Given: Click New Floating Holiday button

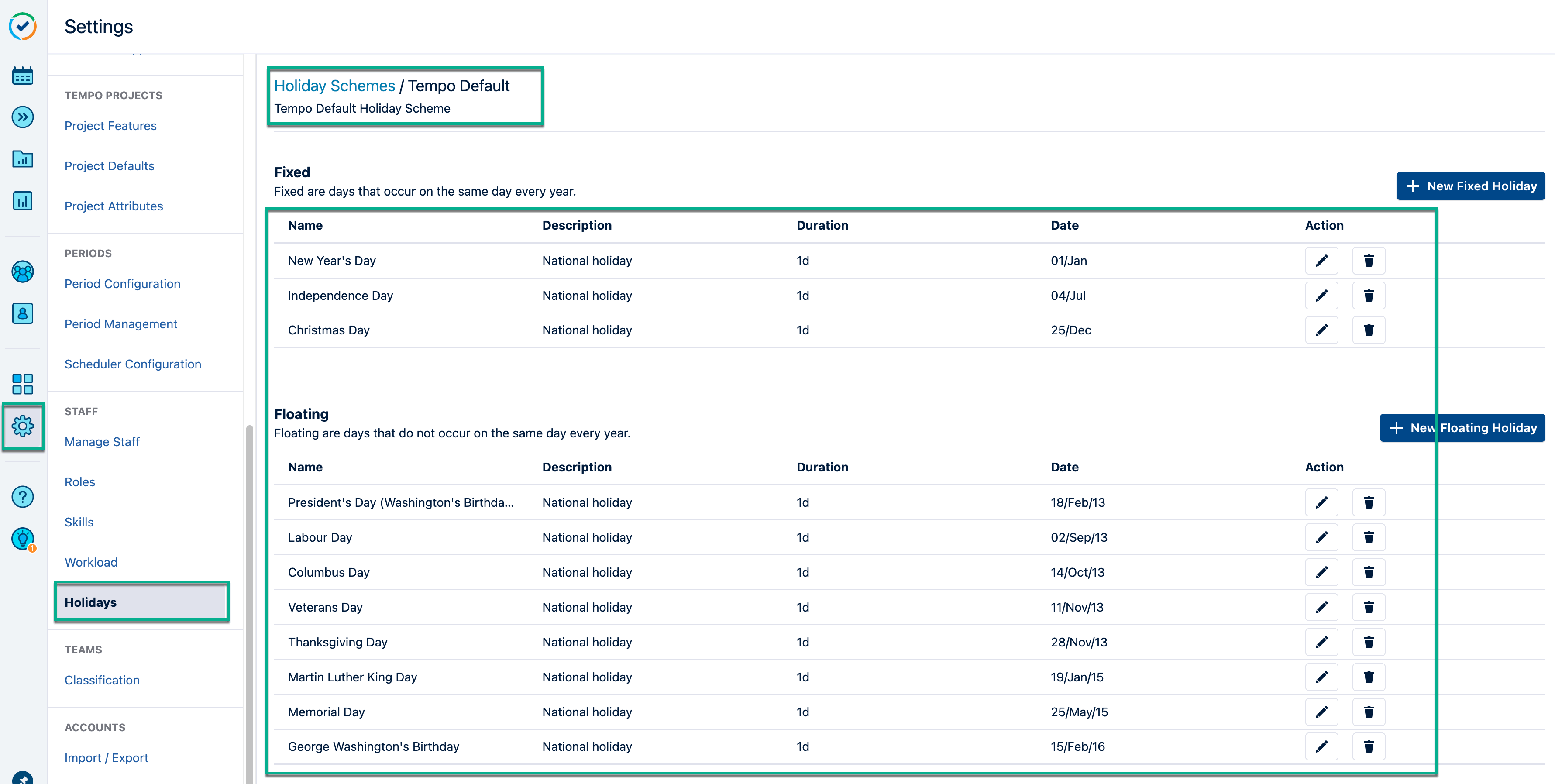Looking at the screenshot, I should point(1462,428).
